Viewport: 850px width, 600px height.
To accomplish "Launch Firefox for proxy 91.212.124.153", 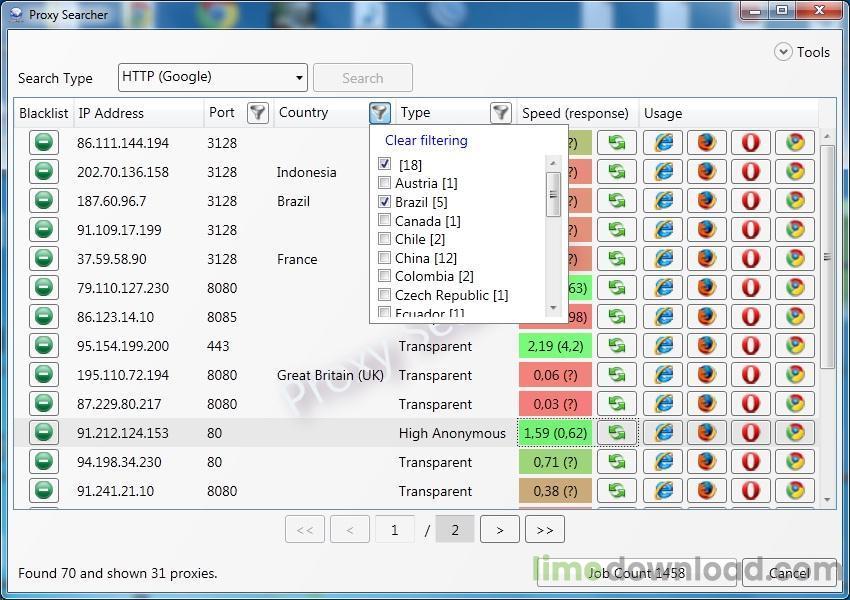I will [x=705, y=433].
